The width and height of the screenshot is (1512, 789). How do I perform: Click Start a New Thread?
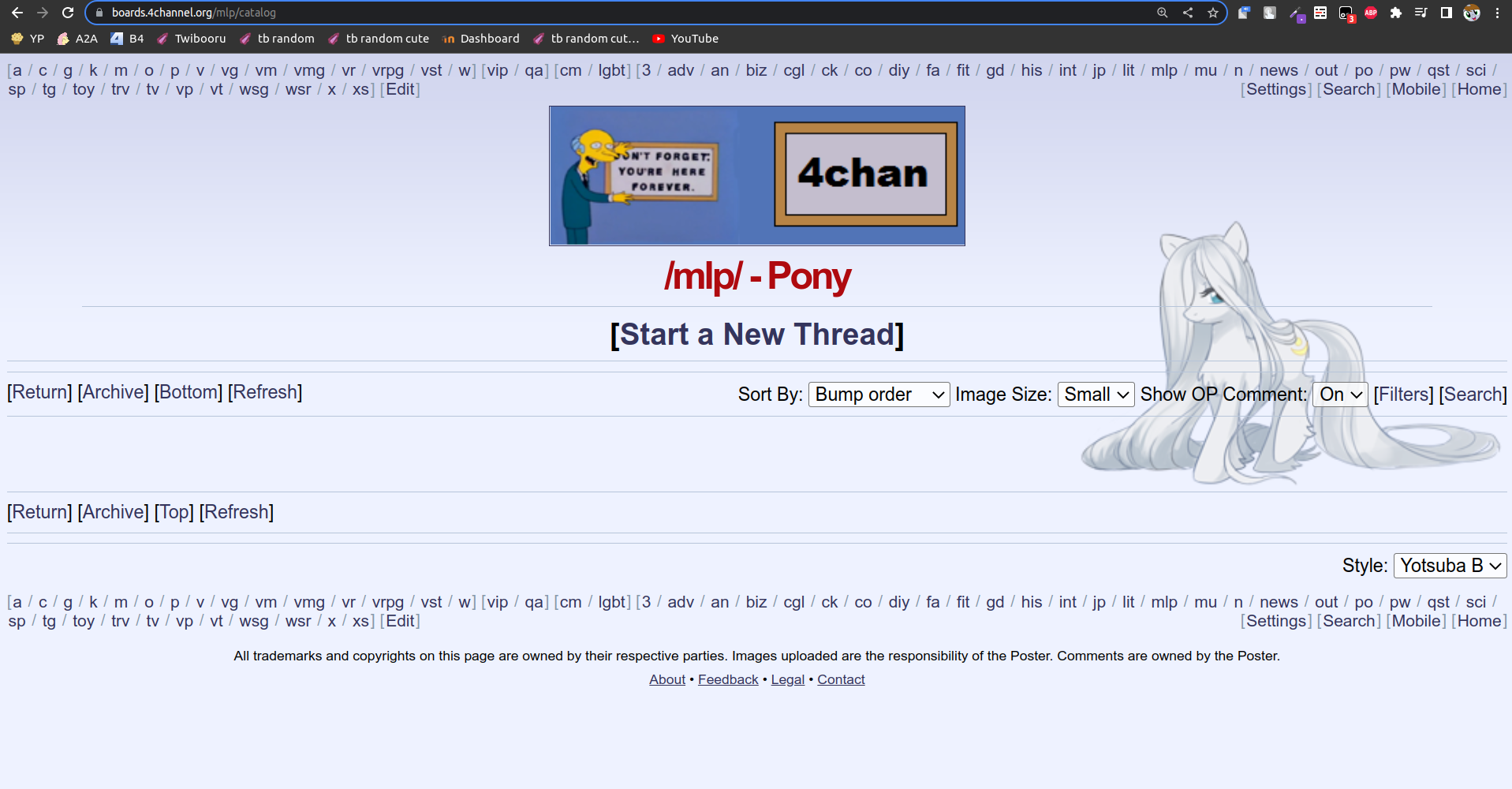(x=756, y=335)
